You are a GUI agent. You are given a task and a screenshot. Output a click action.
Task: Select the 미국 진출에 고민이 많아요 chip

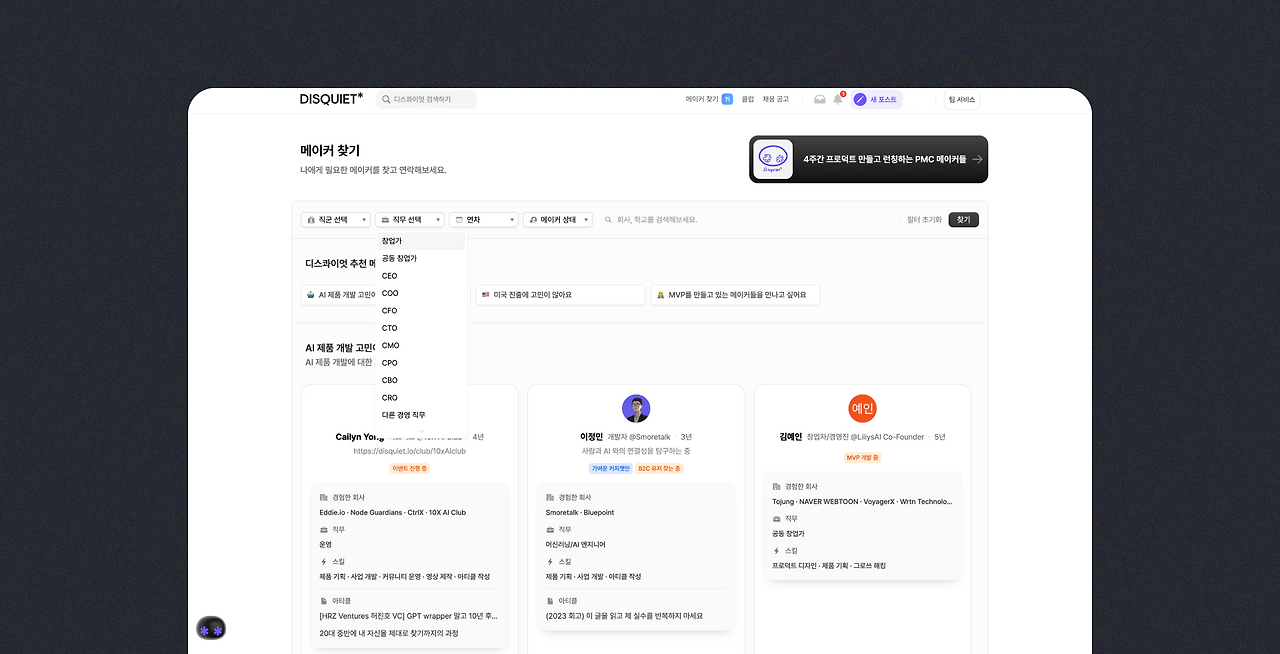[x=560, y=295]
